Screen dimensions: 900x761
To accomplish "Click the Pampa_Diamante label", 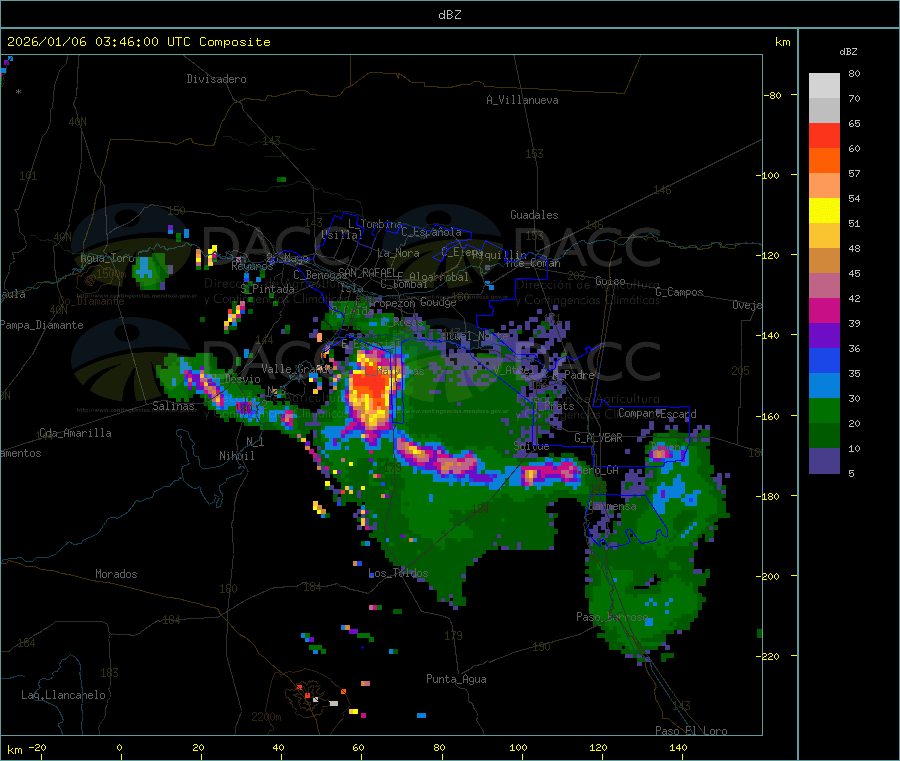I will pos(42,325).
